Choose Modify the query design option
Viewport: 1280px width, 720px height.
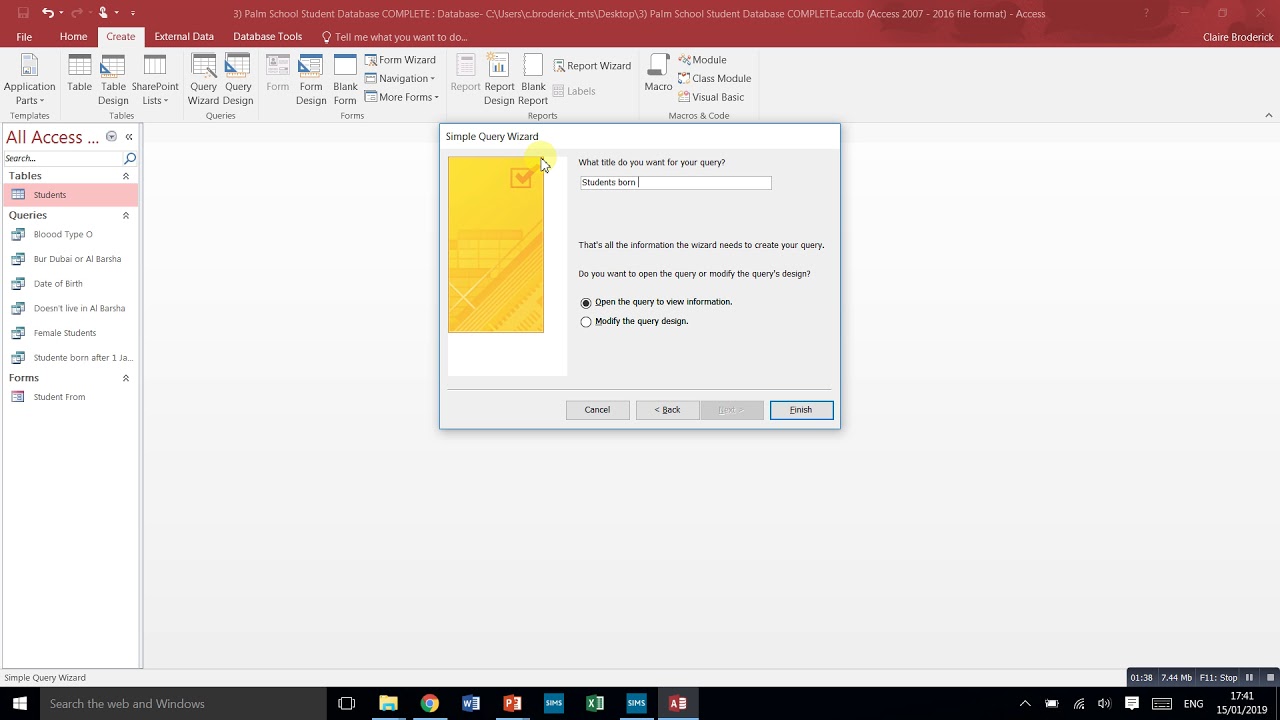click(x=634, y=321)
